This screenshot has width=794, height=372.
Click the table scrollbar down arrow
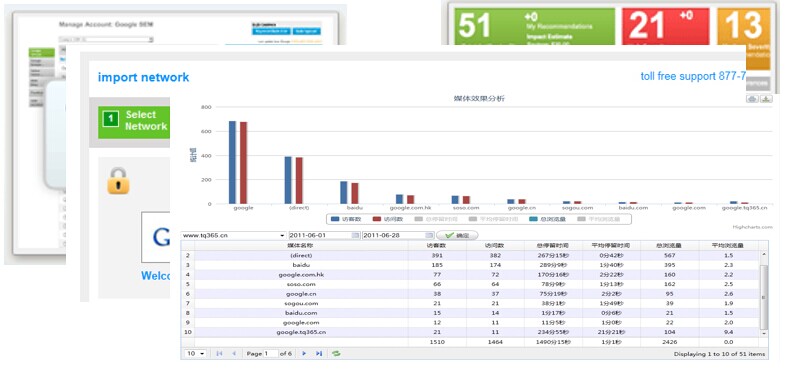point(764,334)
